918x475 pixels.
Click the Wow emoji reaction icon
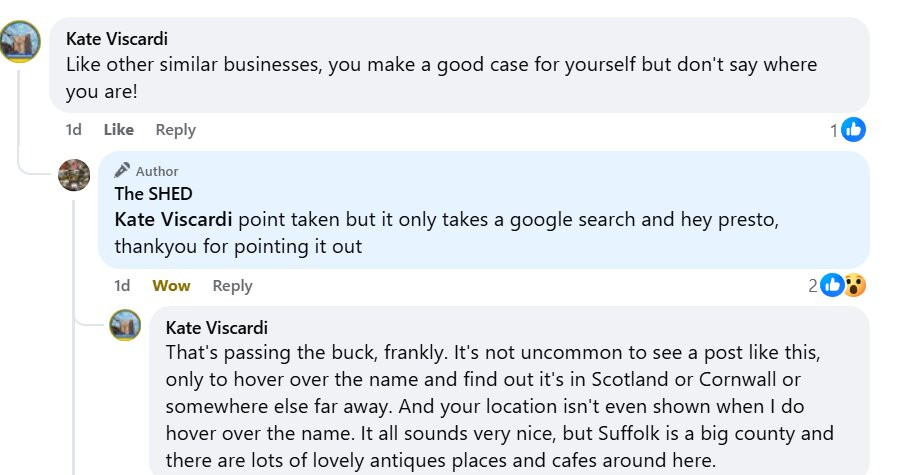[x=855, y=285]
